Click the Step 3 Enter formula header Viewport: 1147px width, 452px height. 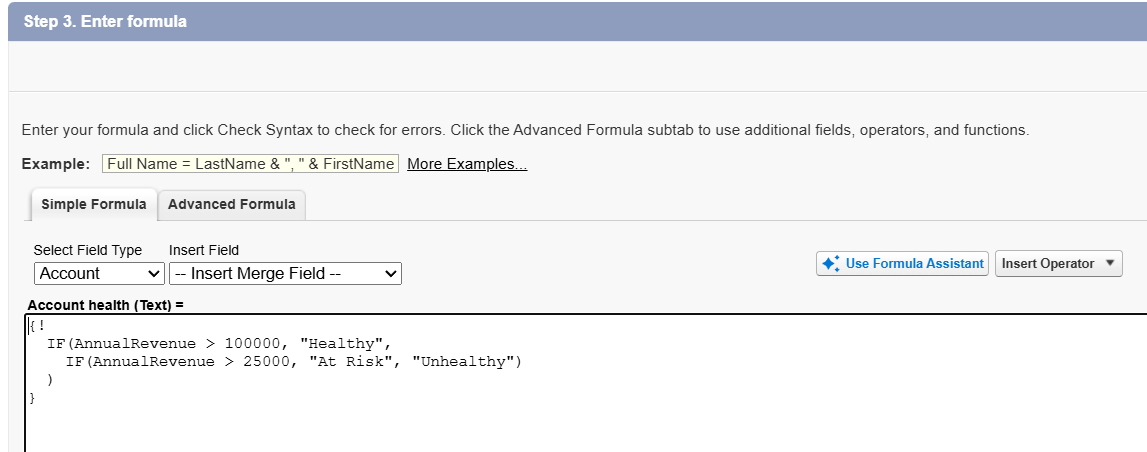(105, 21)
